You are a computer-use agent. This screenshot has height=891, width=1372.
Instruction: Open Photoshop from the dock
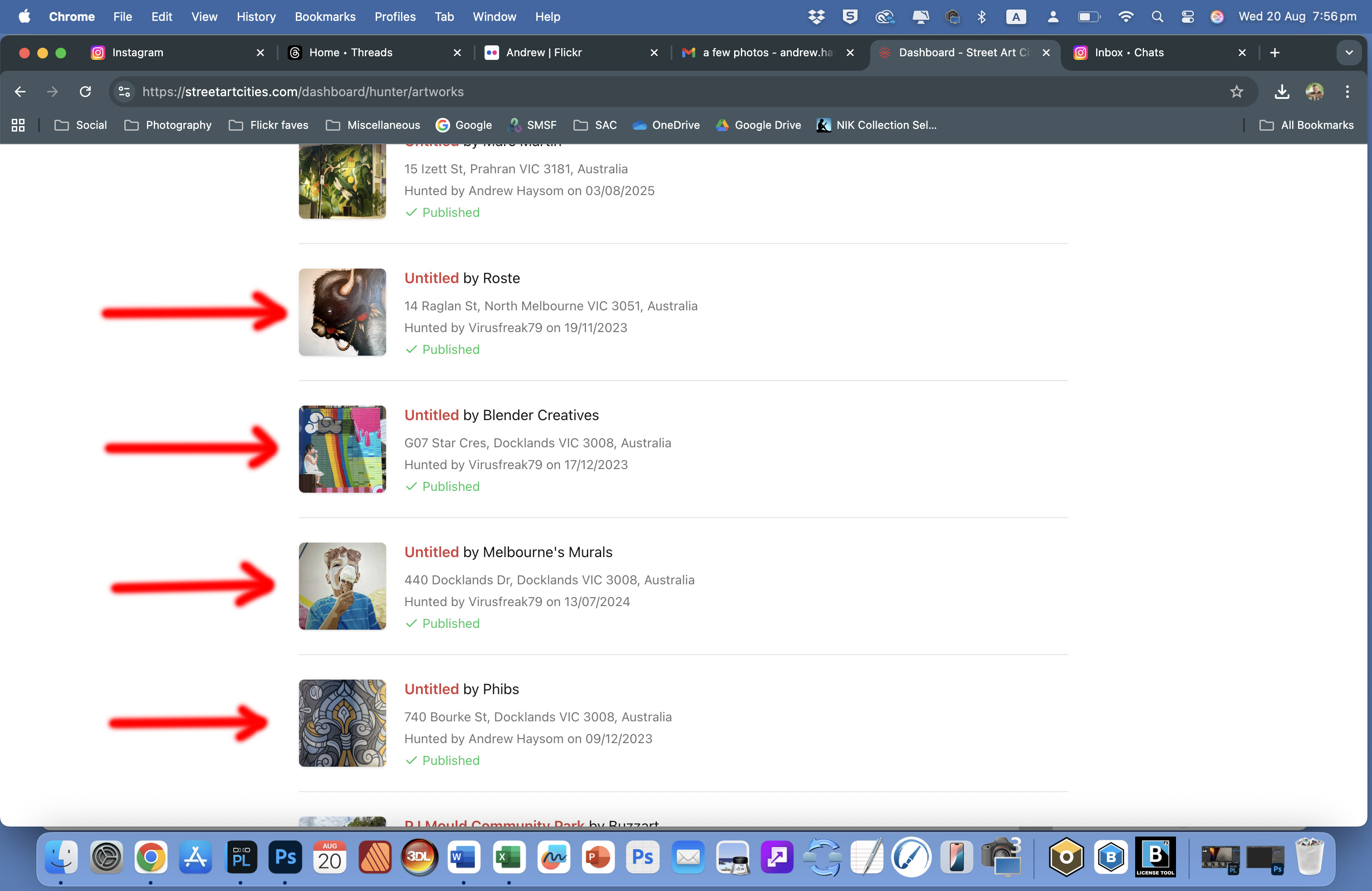coord(285,857)
